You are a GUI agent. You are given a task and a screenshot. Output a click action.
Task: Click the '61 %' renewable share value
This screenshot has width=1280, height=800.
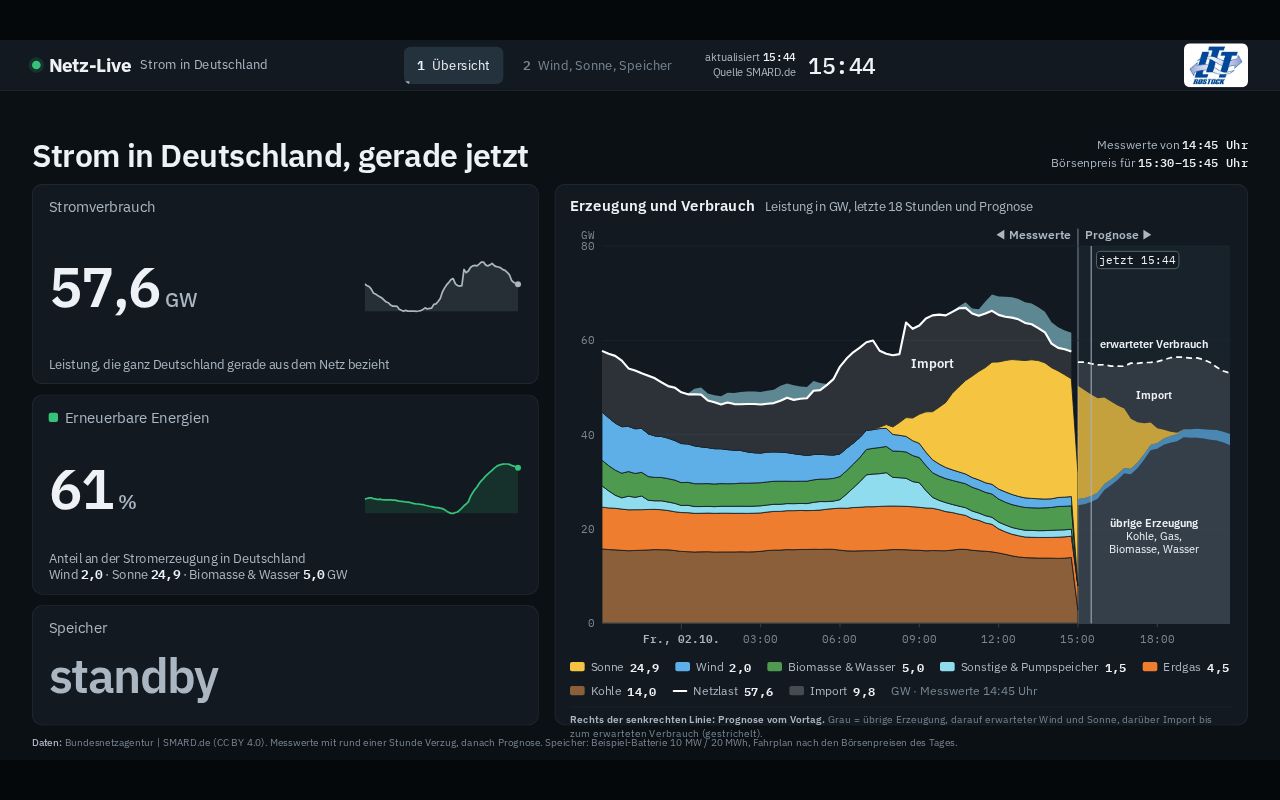92,490
